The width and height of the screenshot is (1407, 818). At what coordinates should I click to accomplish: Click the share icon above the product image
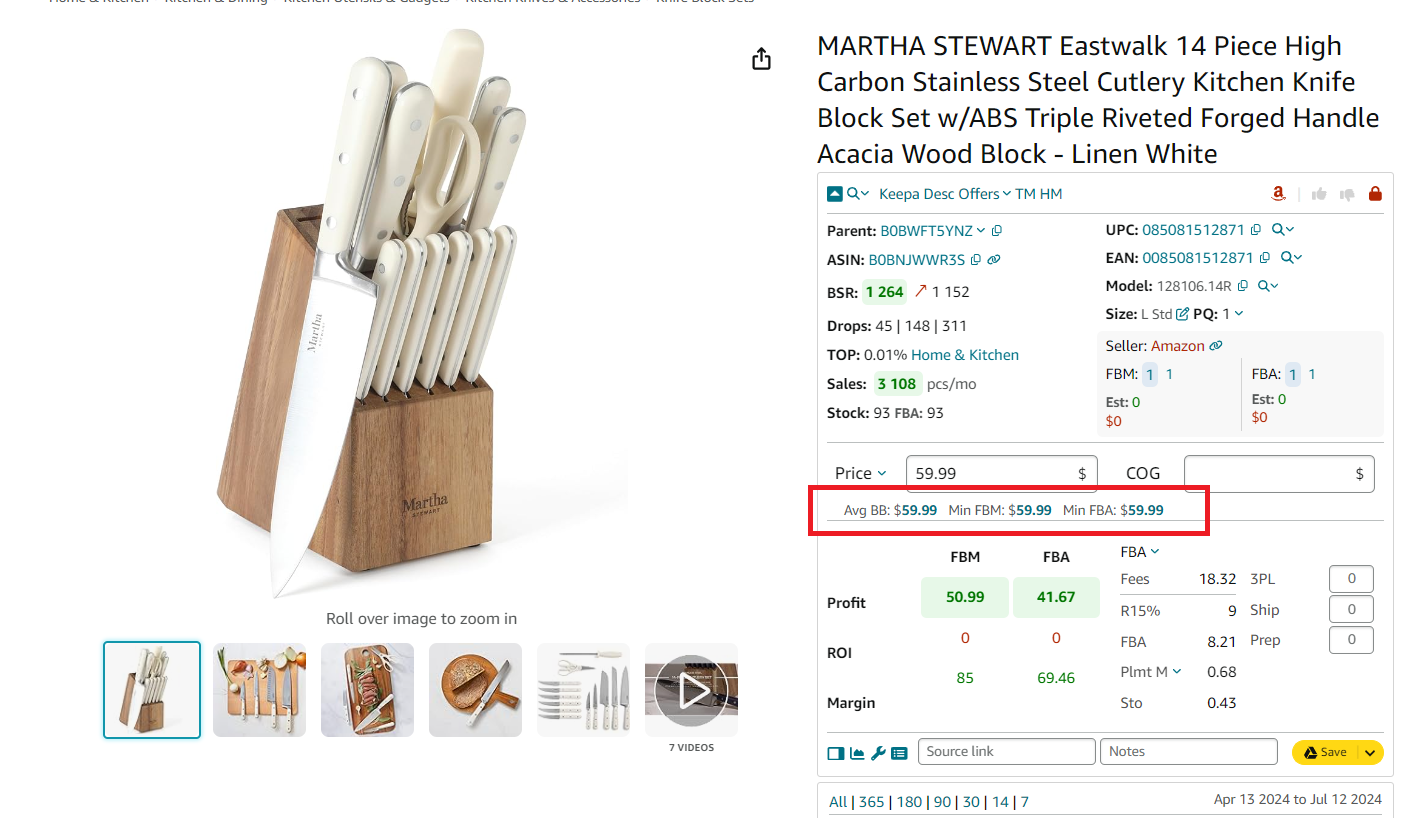coord(761,59)
